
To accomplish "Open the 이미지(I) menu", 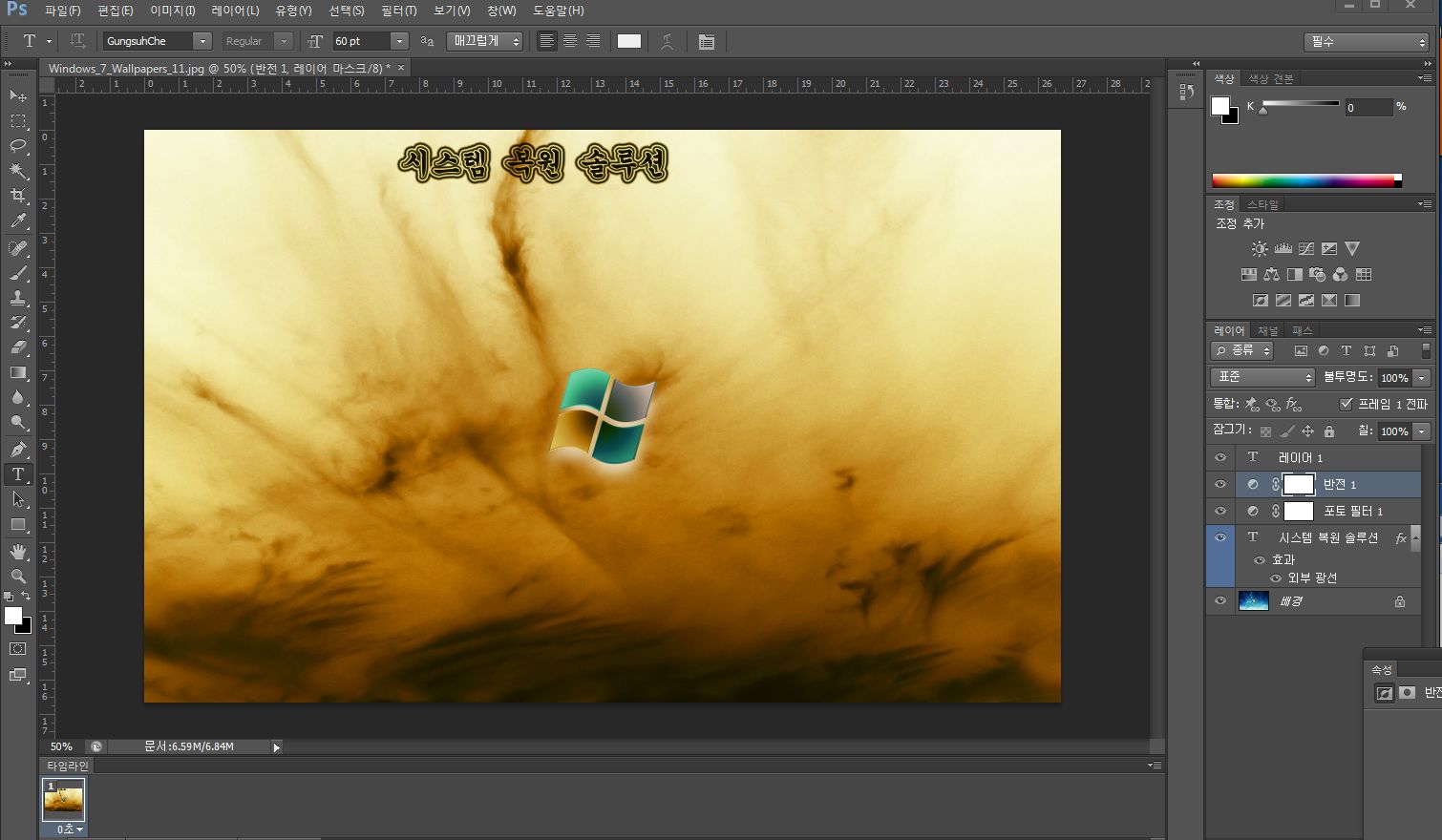I will (x=173, y=10).
